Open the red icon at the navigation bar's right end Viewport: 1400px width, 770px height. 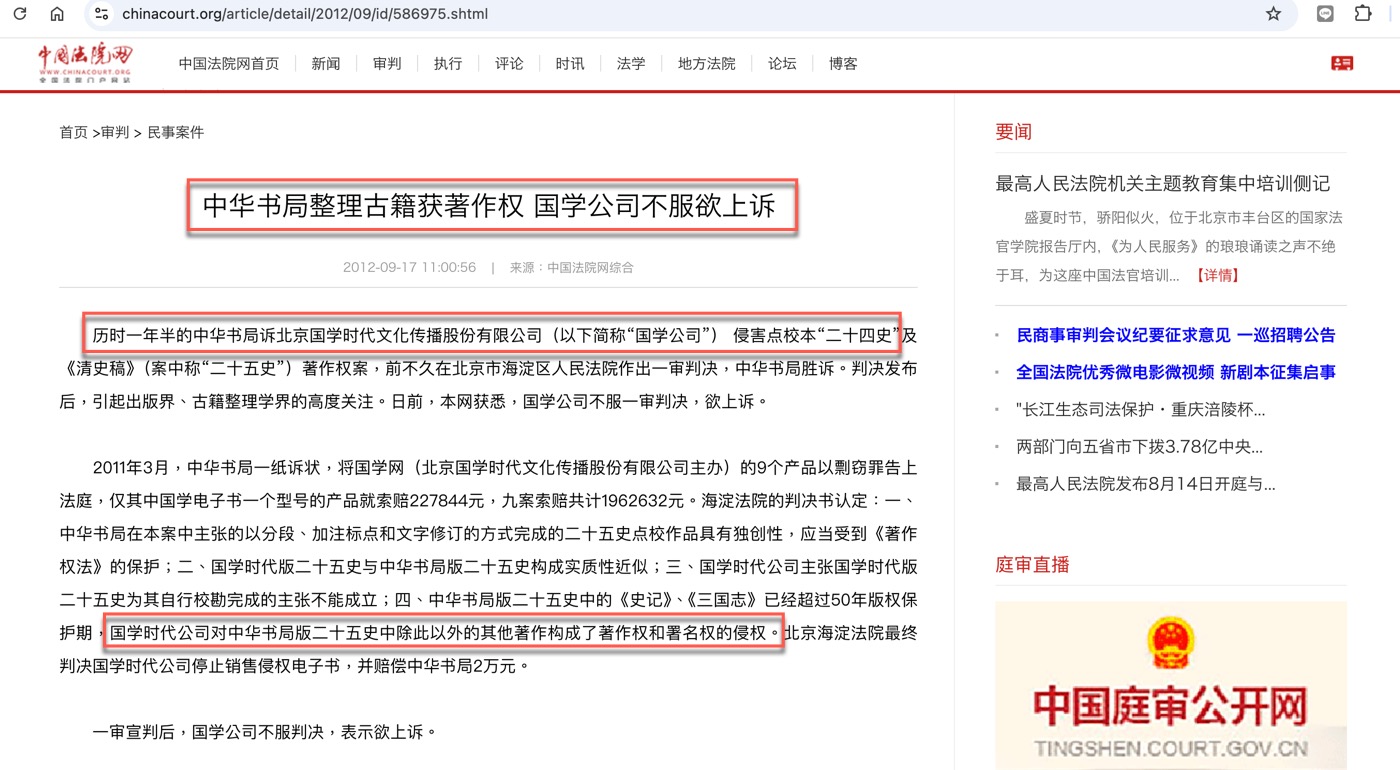tap(1342, 63)
